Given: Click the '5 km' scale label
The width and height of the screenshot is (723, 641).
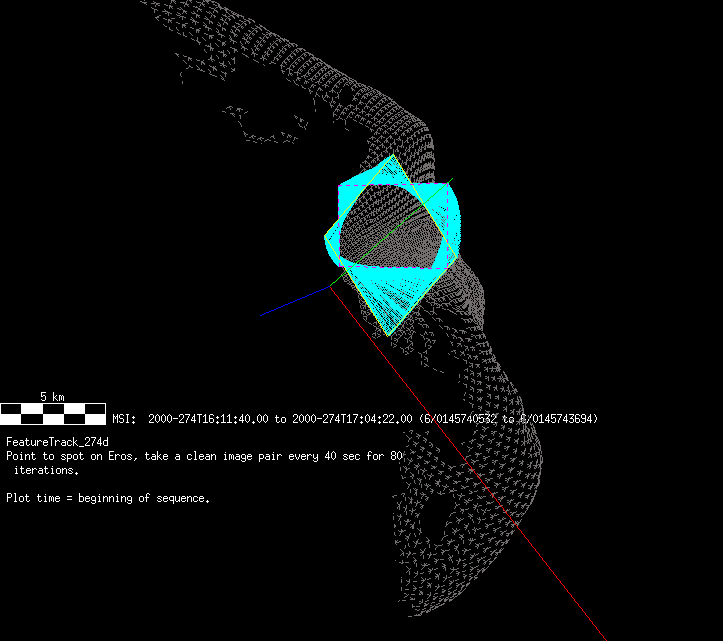Looking at the screenshot, I should [52, 397].
